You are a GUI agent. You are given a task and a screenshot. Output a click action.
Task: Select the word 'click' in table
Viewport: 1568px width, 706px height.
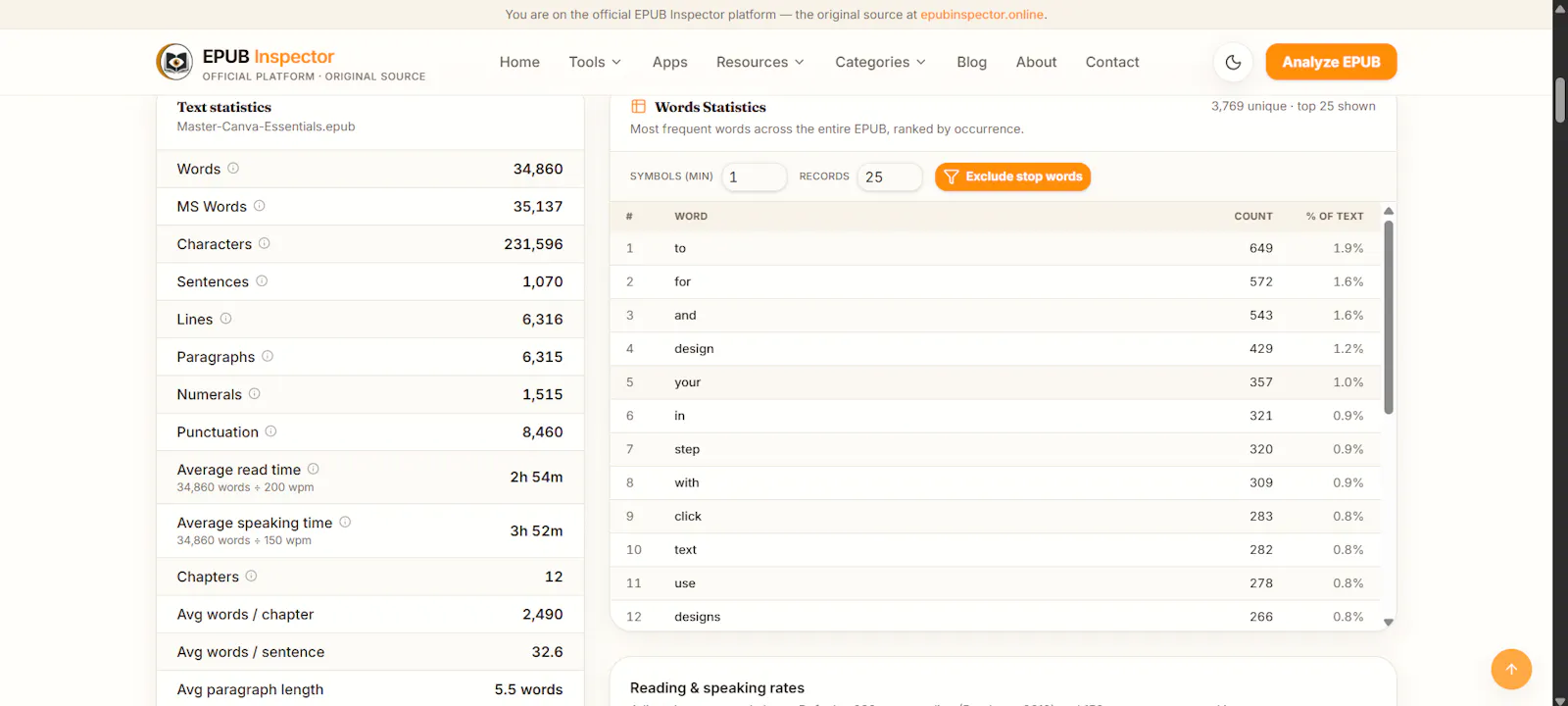688,517
